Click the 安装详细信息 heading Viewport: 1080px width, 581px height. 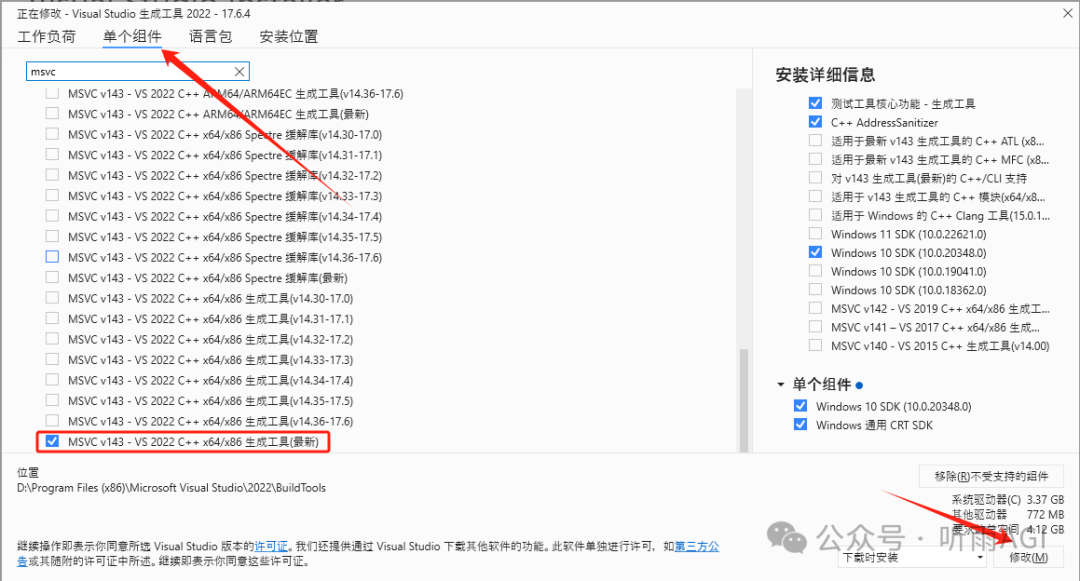point(825,74)
